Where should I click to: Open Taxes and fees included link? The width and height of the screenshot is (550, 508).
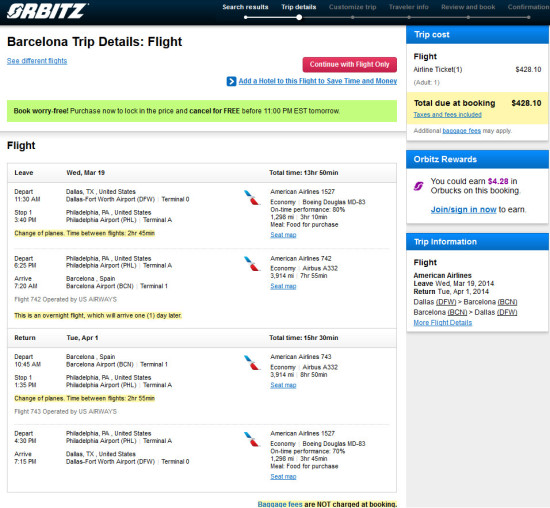pyautogui.click(x=448, y=115)
